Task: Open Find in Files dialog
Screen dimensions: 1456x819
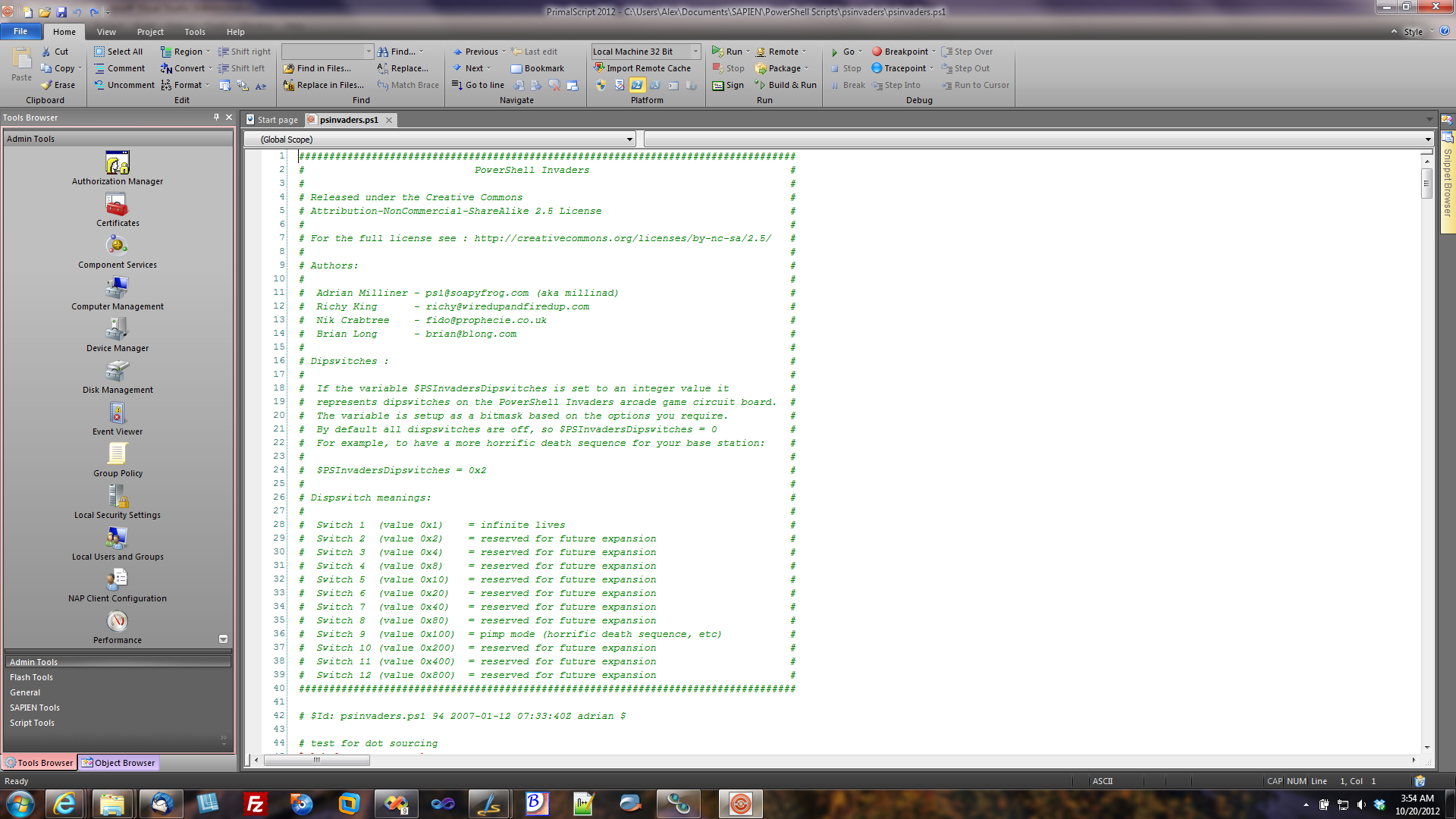Action: 317,68
